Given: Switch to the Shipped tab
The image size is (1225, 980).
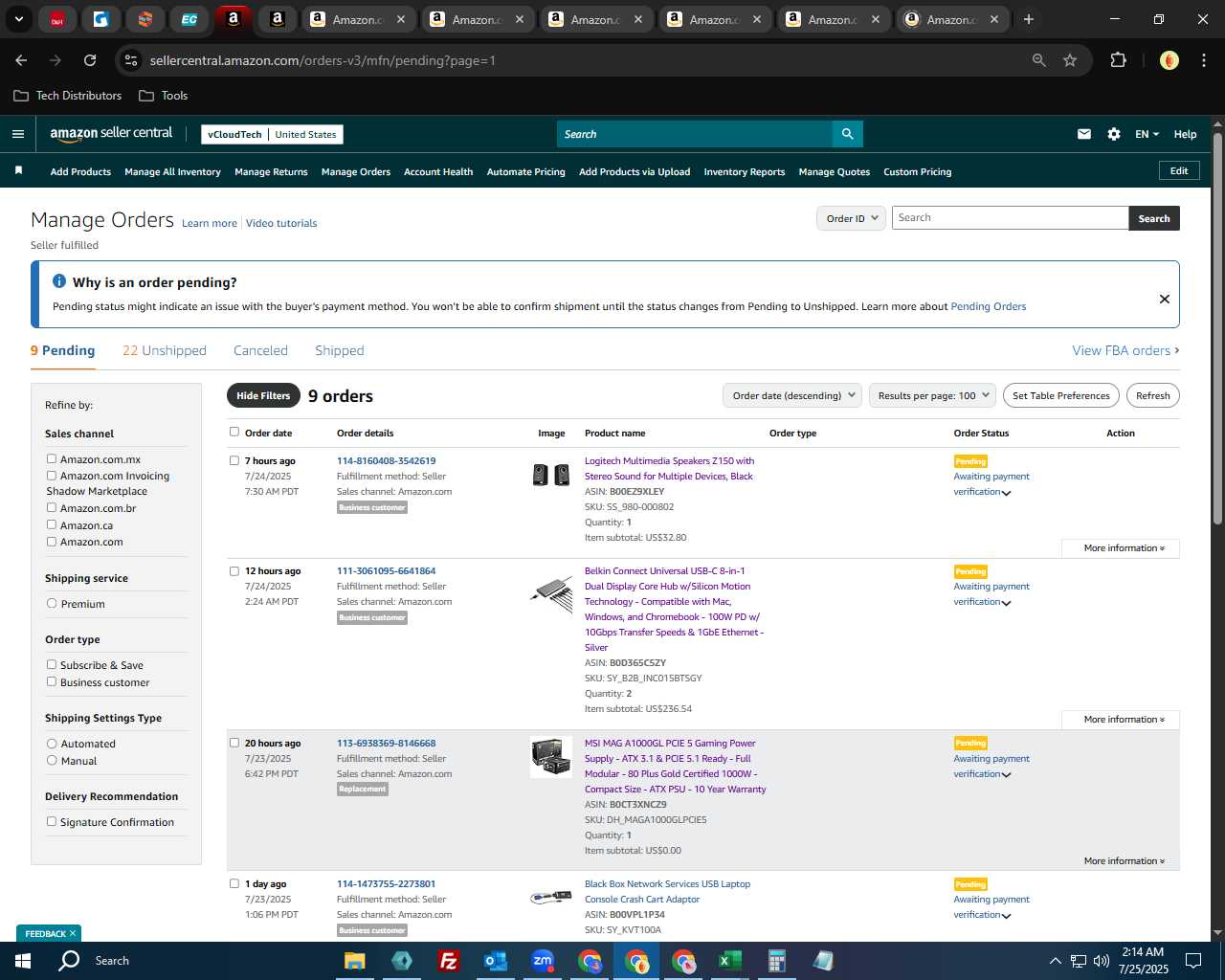Looking at the screenshot, I should (x=340, y=351).
